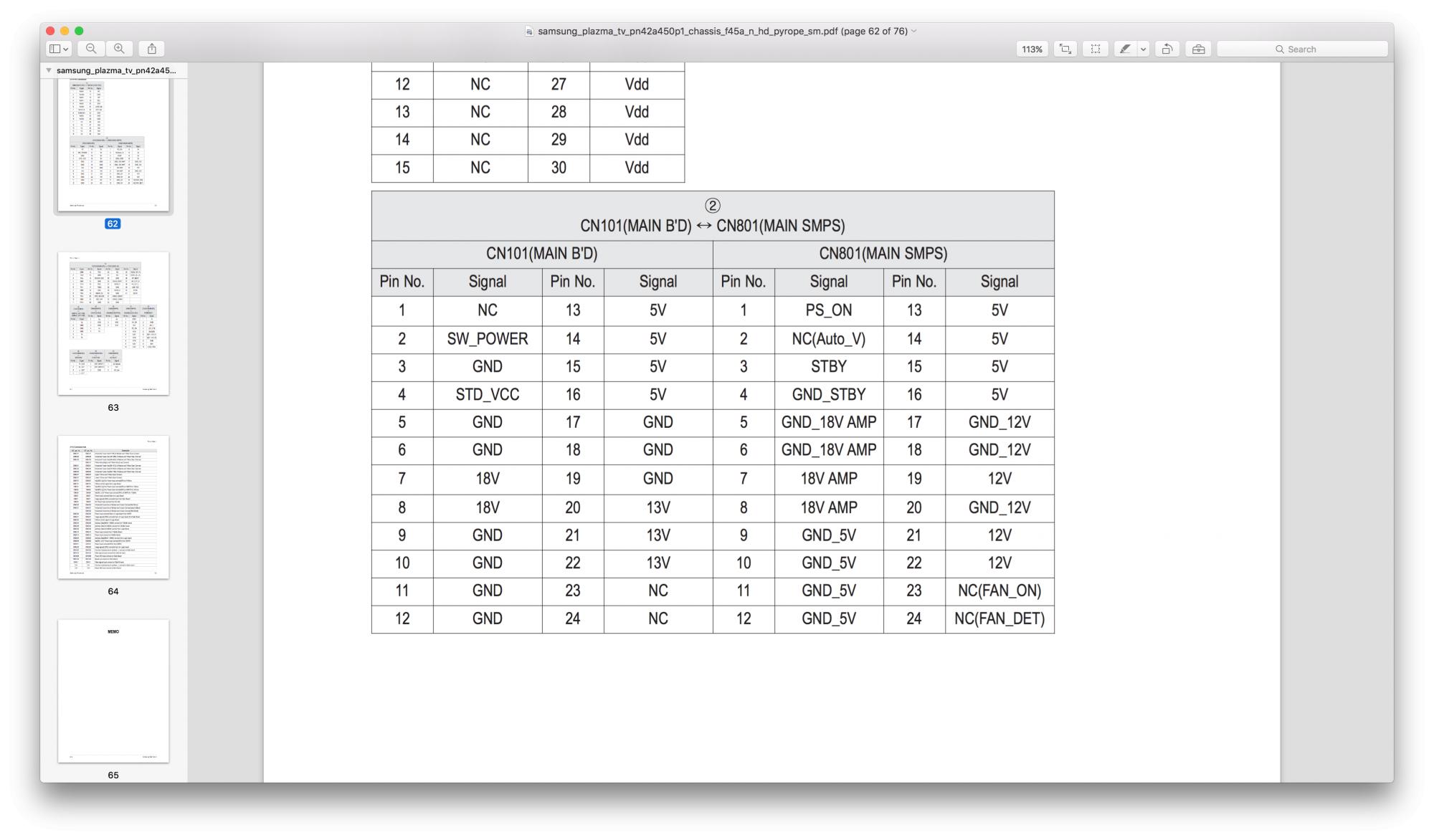Click the PDF file icon in title bar
The height and width of the screenshot is (840, 1434).
click(x=529, y=32)
